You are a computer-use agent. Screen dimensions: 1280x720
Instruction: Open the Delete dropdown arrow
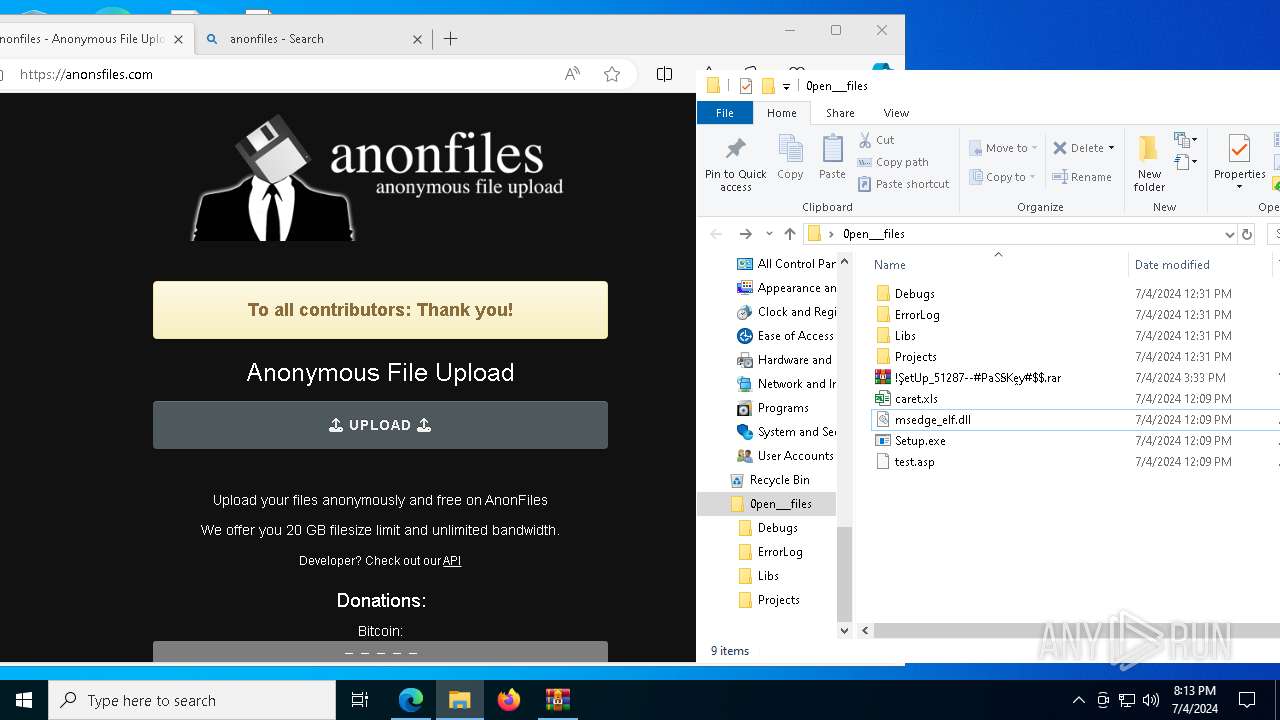1111,148
